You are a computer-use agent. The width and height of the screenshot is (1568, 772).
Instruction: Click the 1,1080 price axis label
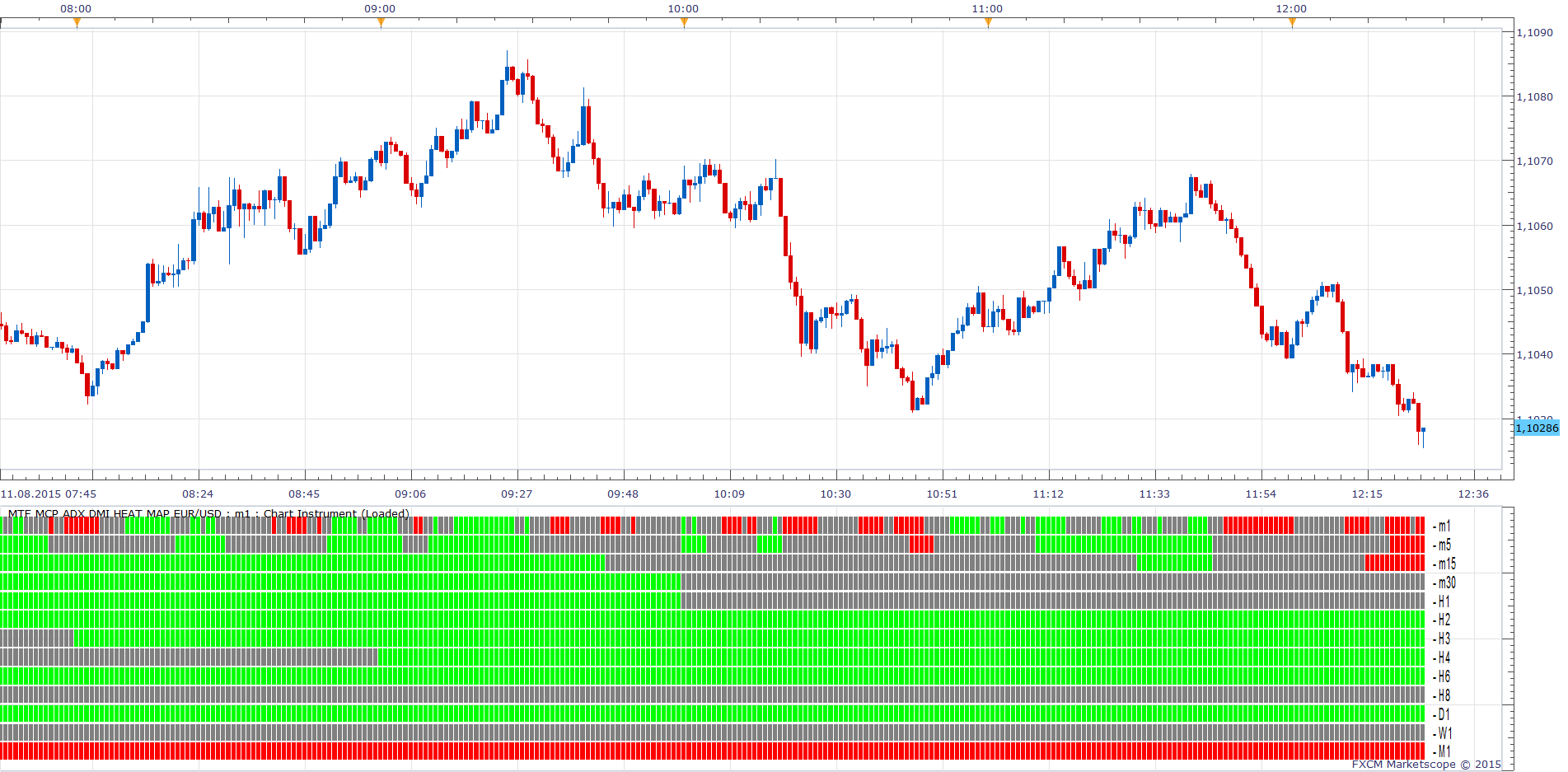pos(1535,97)
